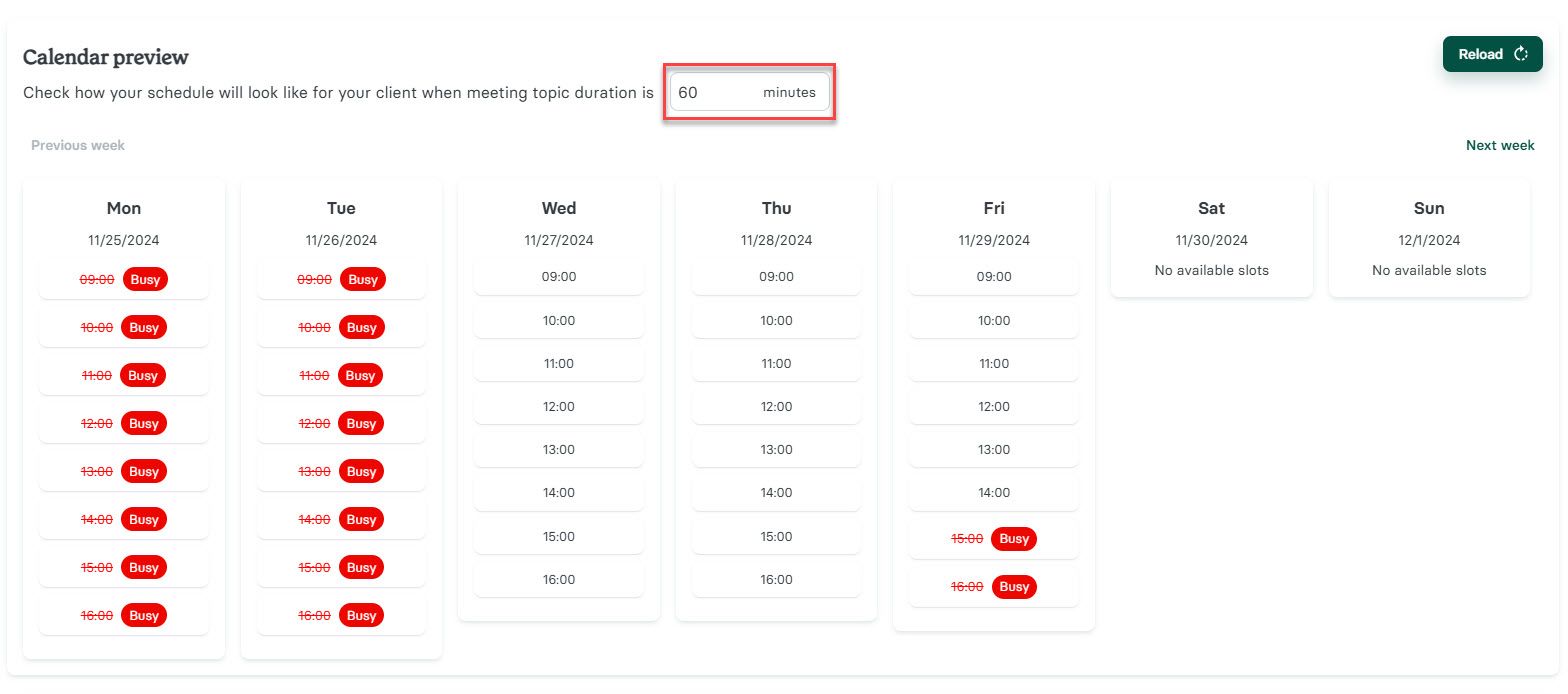Select the 16:00 slot on Thursday
1568x694 pixels.
click(x=776, y=578)
